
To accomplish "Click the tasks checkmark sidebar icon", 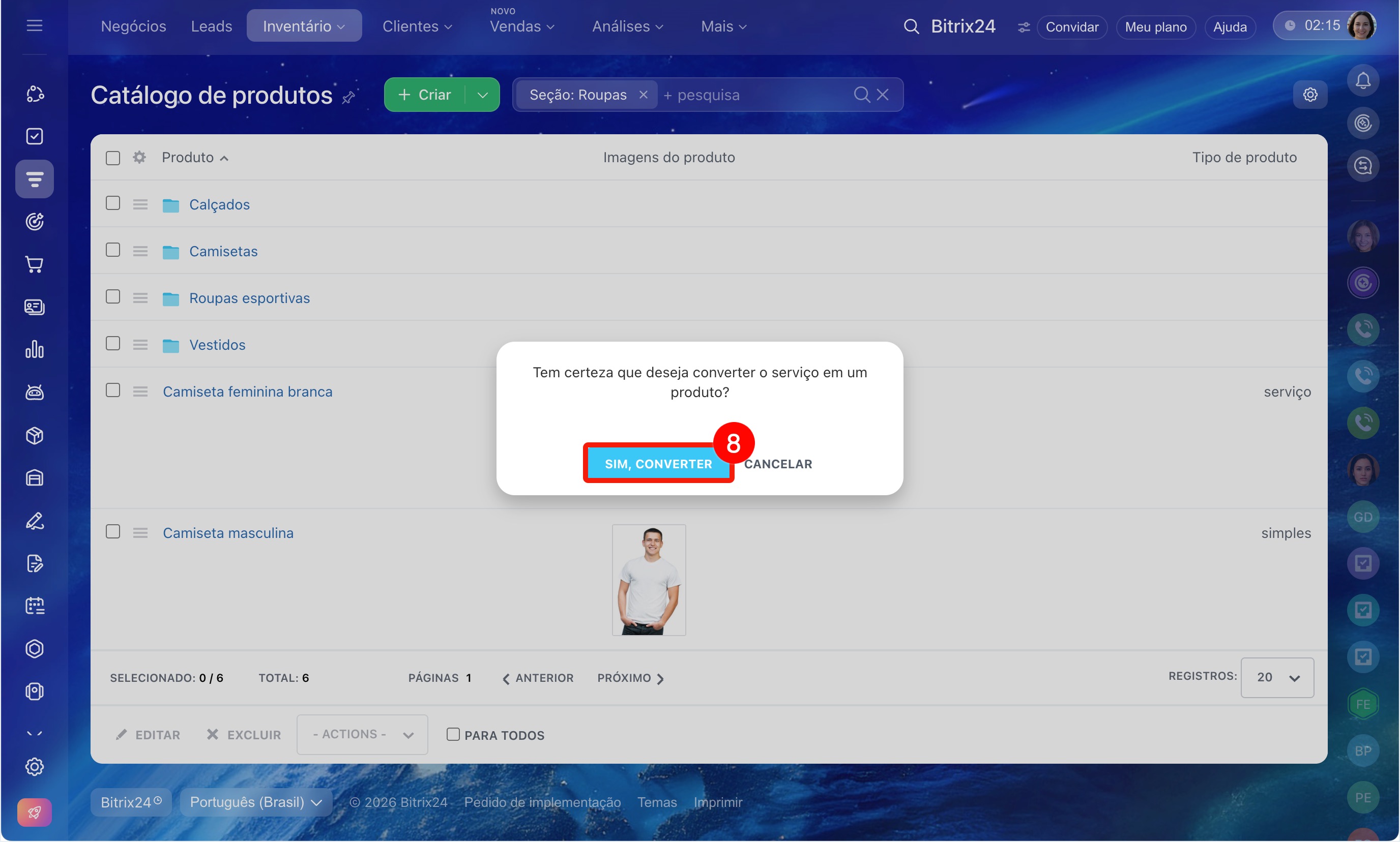I will [x=34, y=136].
